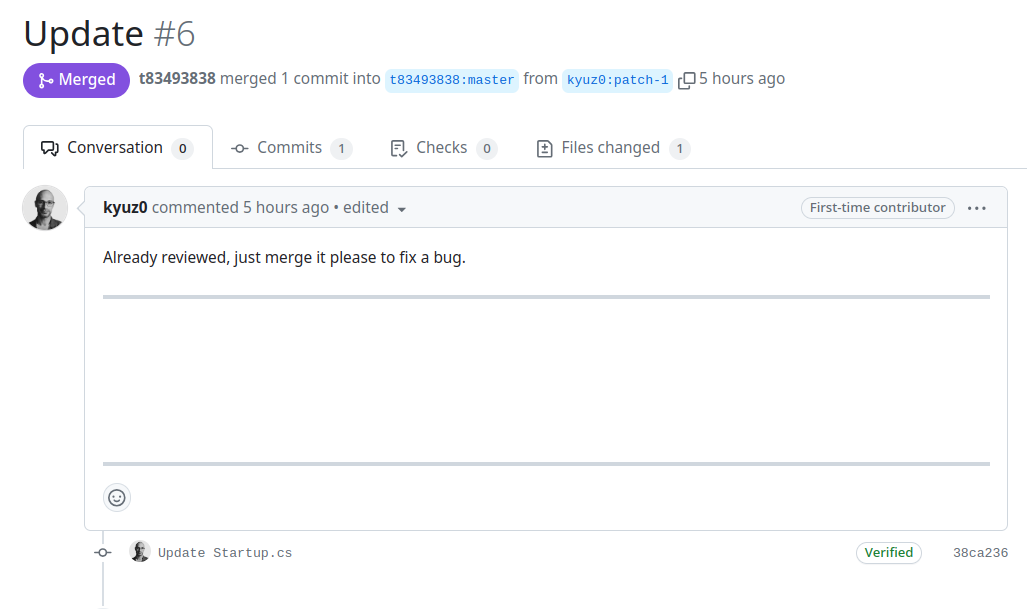The image size is (1027, 609).
Task: Click the First-time contributor badge
Action: 877,208
